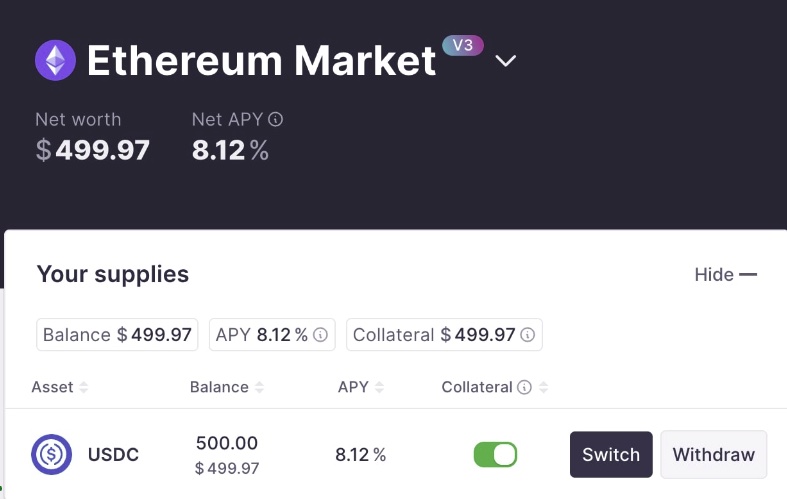Open Net APY info tooltip icon
The height and width of the screenshot is (499, 787).
pos(276,119)
